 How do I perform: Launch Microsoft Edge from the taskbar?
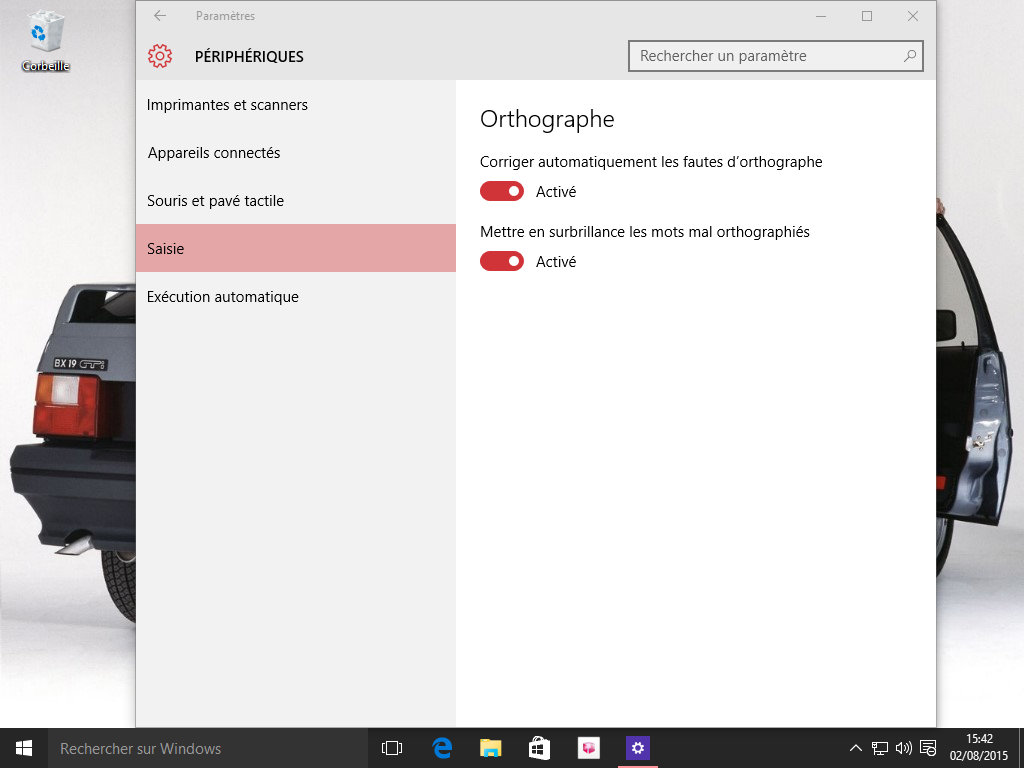pos(441,748)
